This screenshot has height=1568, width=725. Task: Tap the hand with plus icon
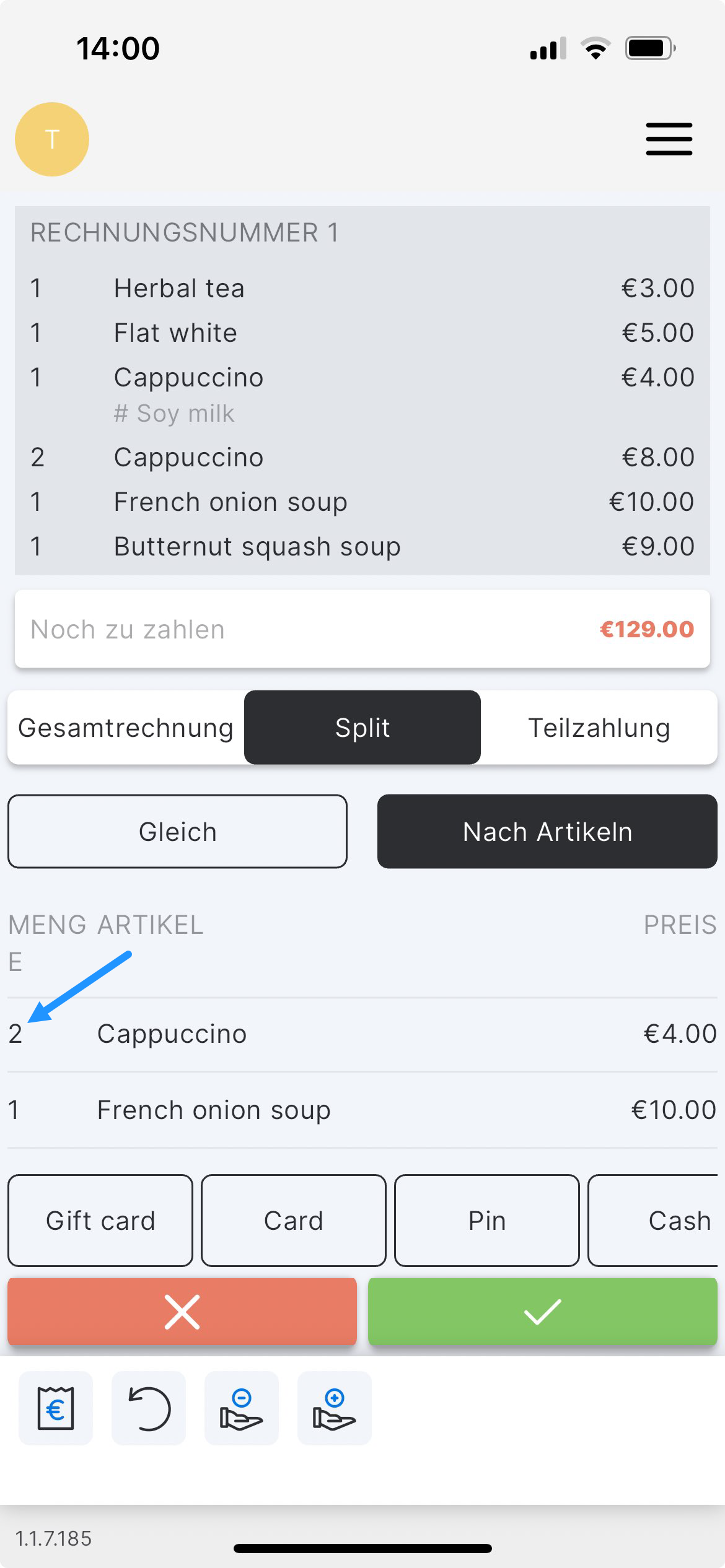pyautogui.click(x=335, y=1409)
